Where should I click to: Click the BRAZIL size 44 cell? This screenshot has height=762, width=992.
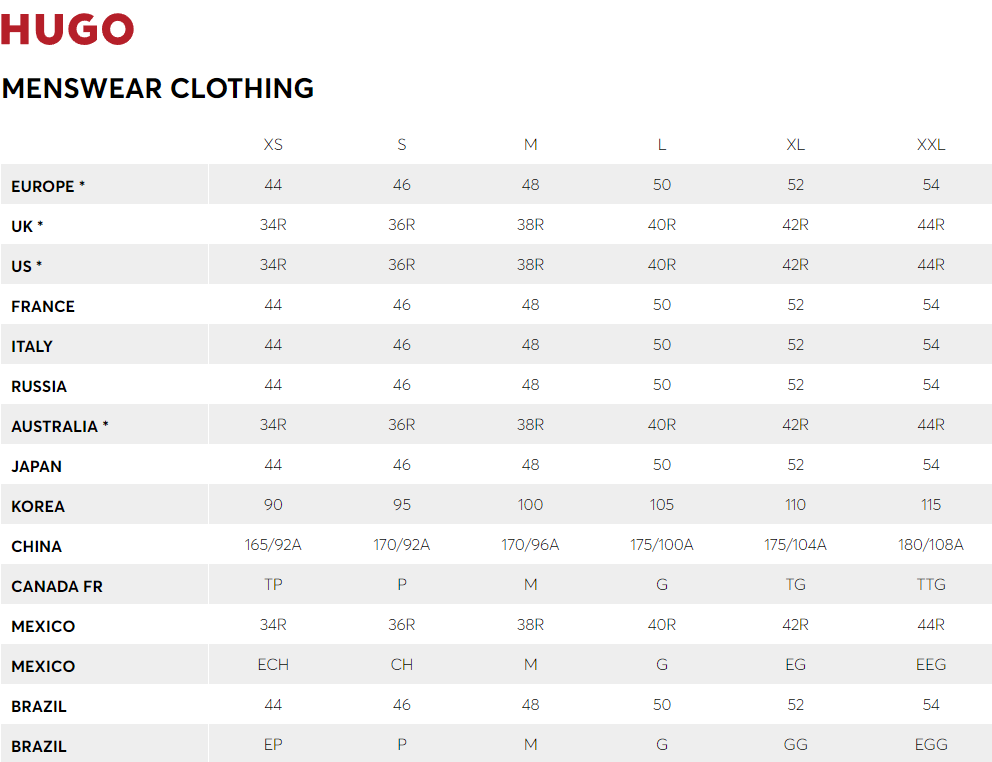point(273,704)
